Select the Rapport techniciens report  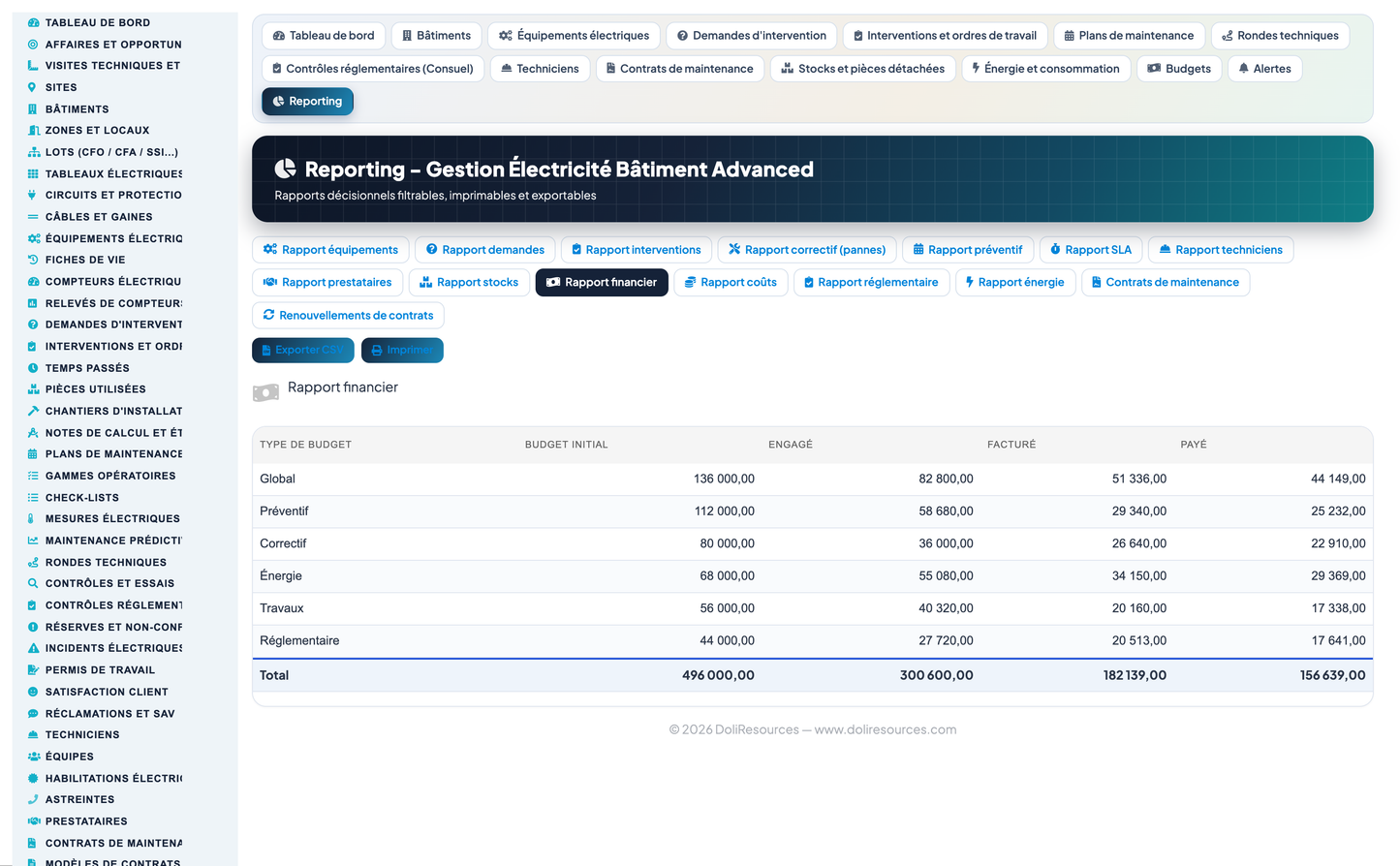pos(1221,250)
